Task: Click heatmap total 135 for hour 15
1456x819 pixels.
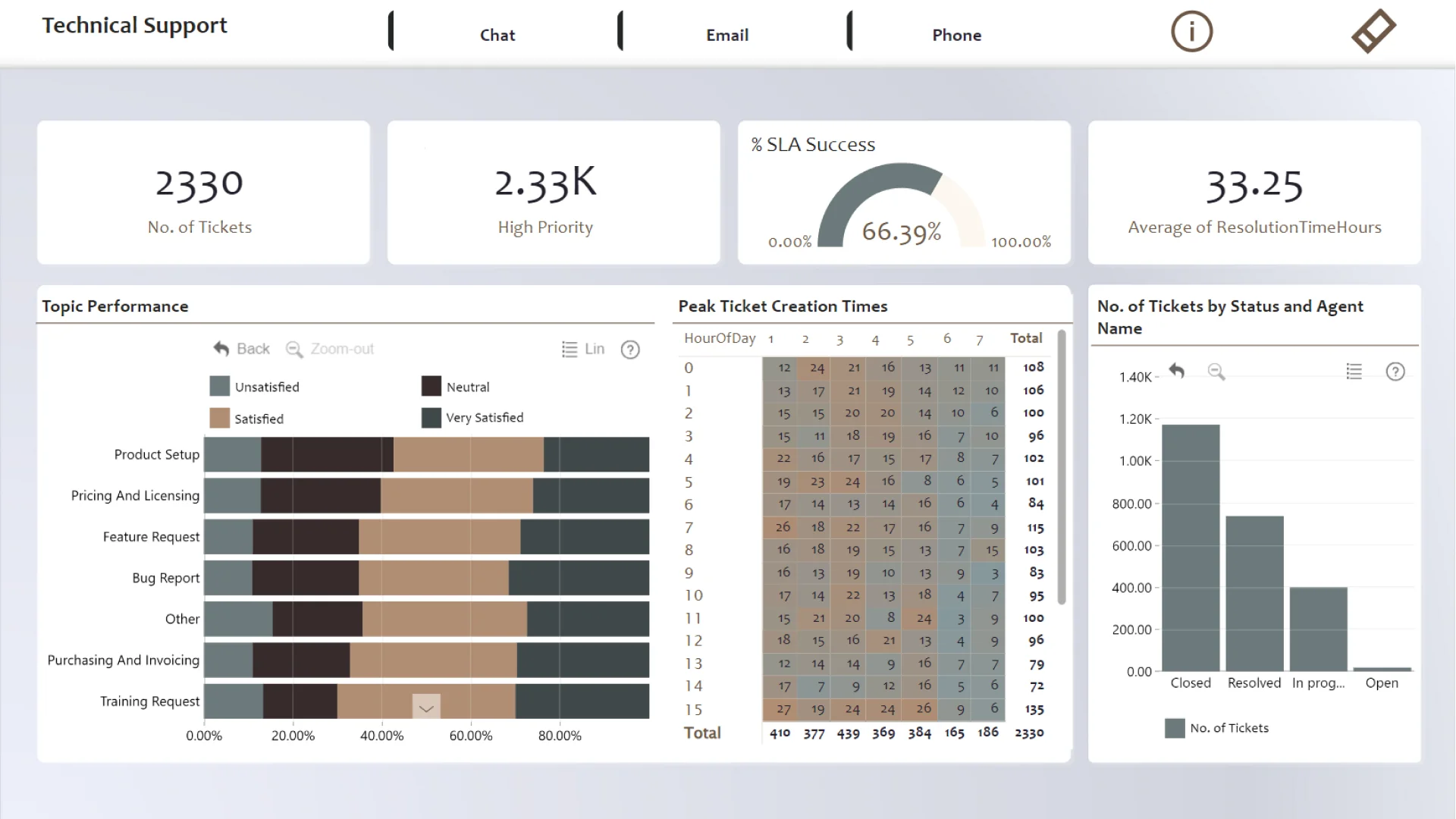Action: click(x=1034, y=710)
